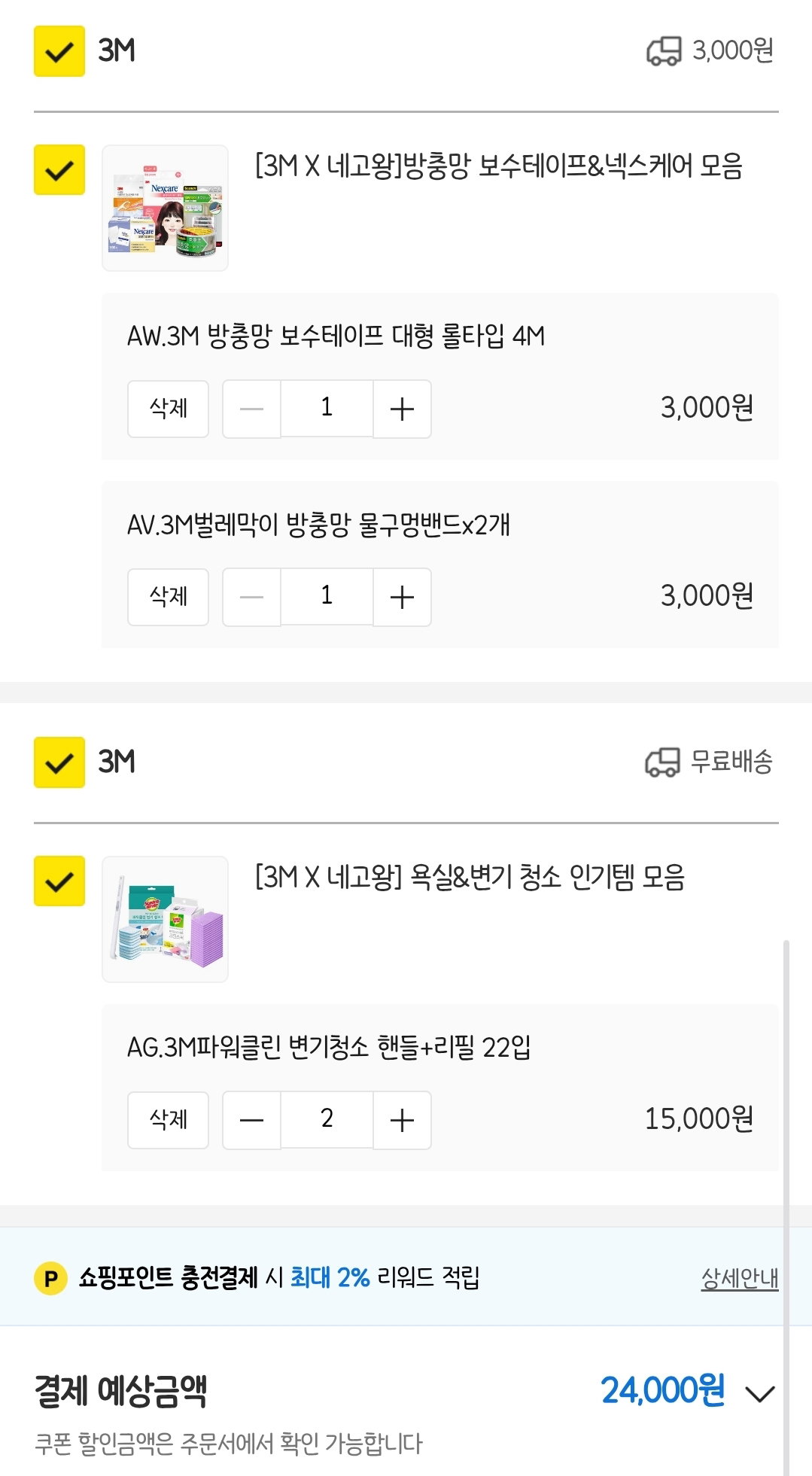Decrease quantity of AG.3M 변기청소 핸들+리필
812x1476 pixels.
click(251, 1120)
